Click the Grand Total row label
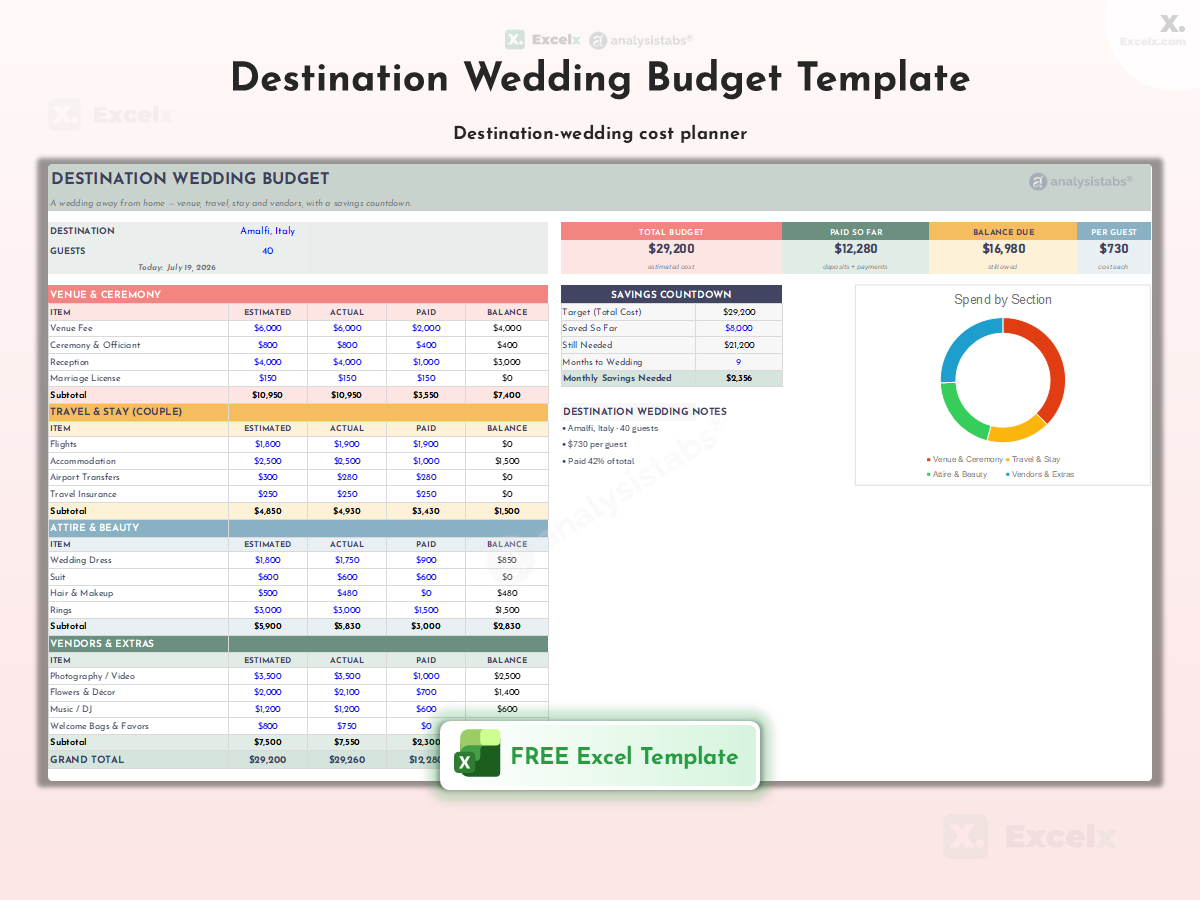 pos(138,760)
